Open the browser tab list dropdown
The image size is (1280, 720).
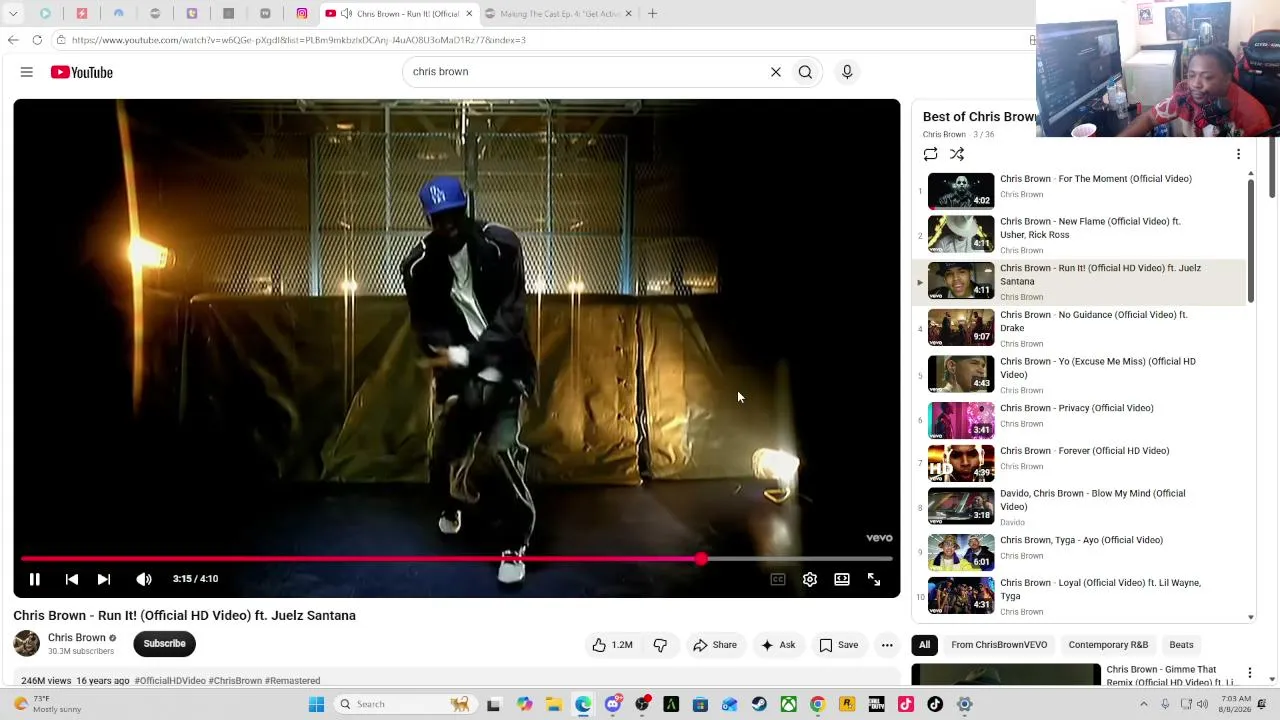coord(13,13)
